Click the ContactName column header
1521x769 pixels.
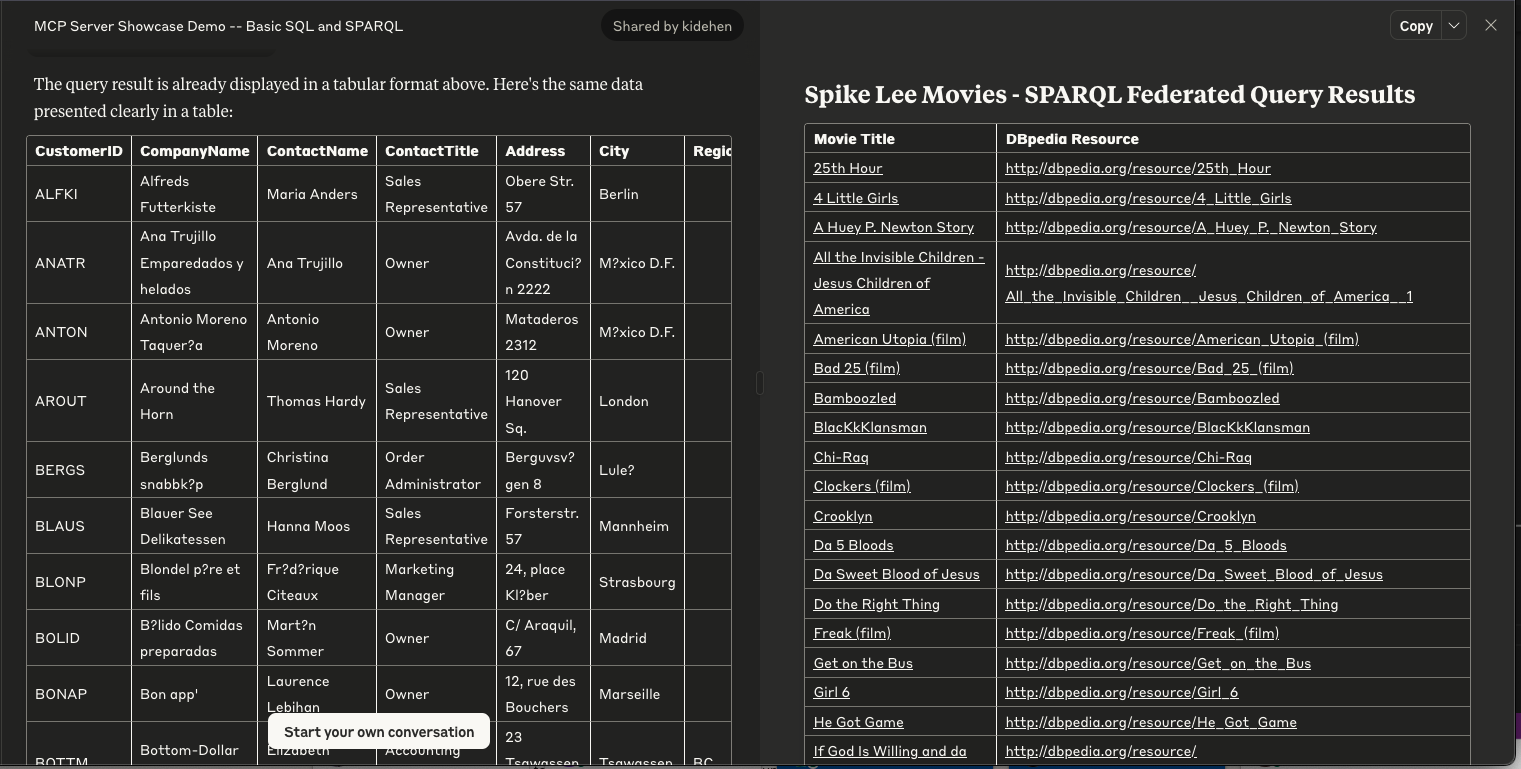[317, 151]
